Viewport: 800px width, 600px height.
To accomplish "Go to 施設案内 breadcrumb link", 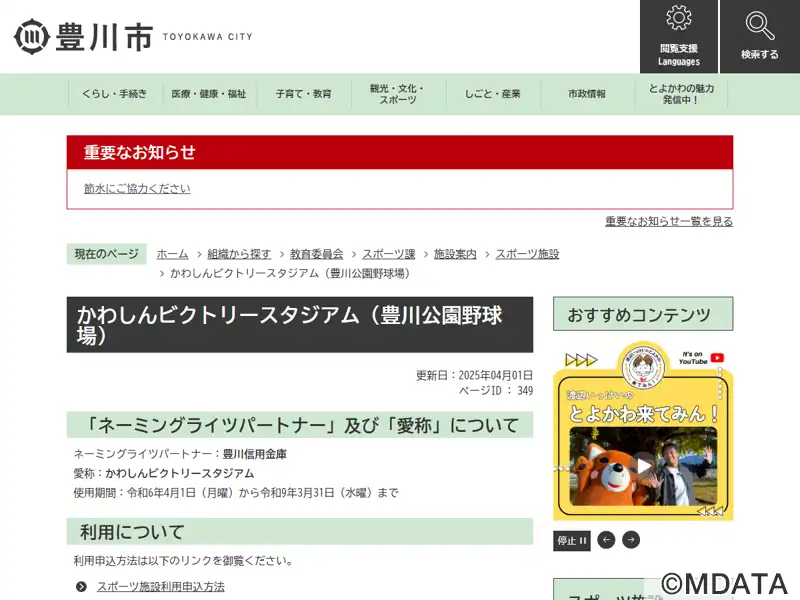I will 455,254.
